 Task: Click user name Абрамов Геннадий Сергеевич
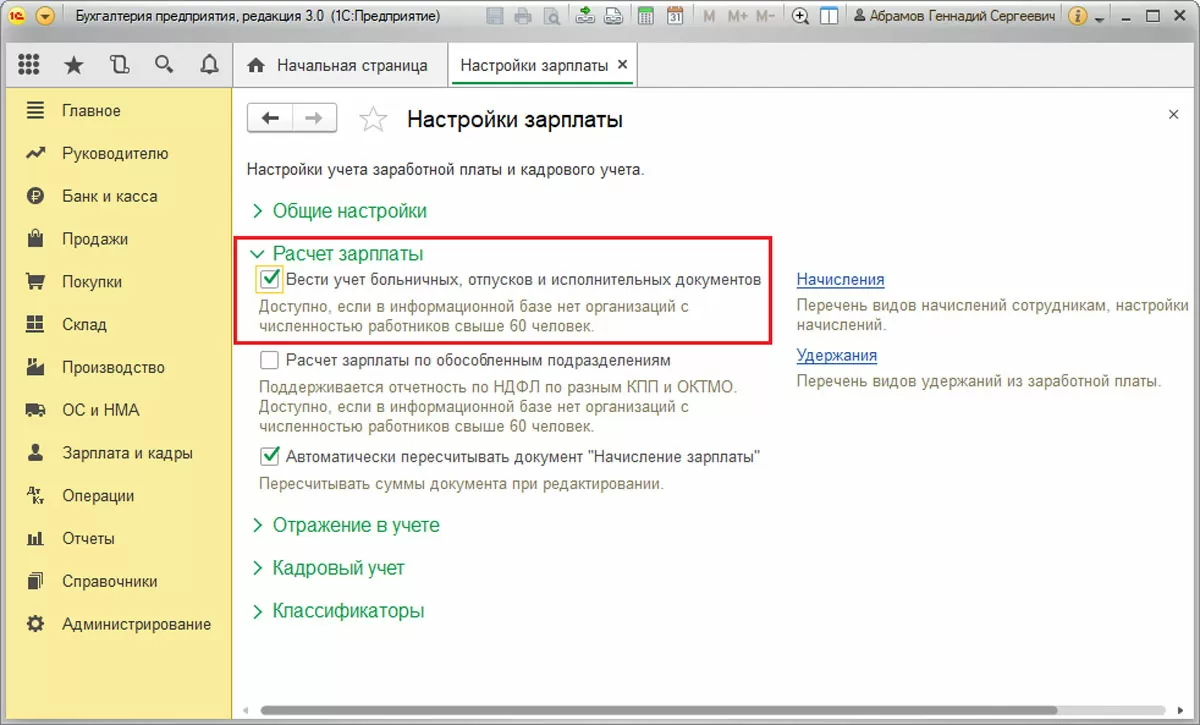pos(954,16)
